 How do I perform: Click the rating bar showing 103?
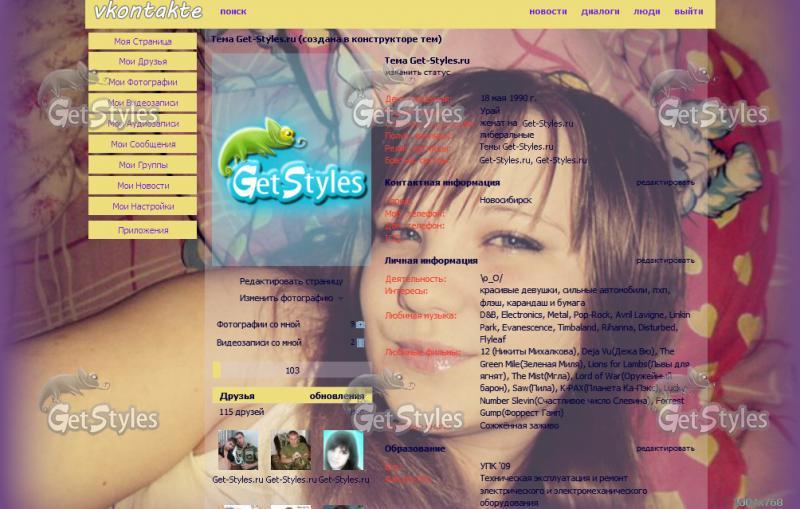coord(291,370)
